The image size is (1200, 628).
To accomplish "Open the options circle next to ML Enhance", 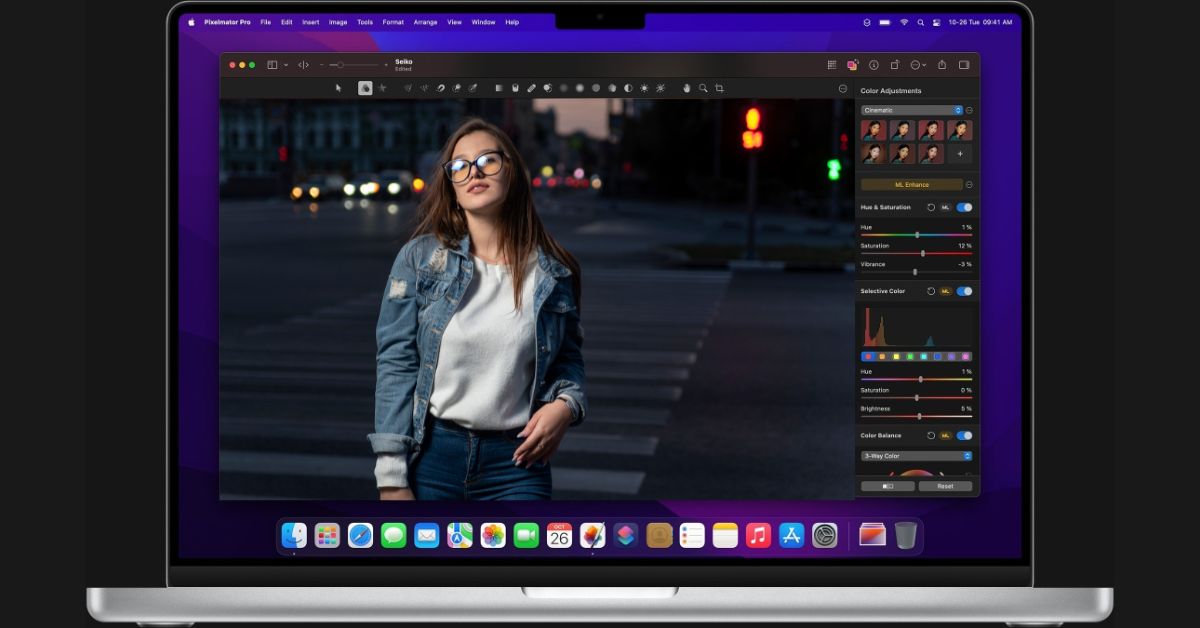I will (969, 184).
